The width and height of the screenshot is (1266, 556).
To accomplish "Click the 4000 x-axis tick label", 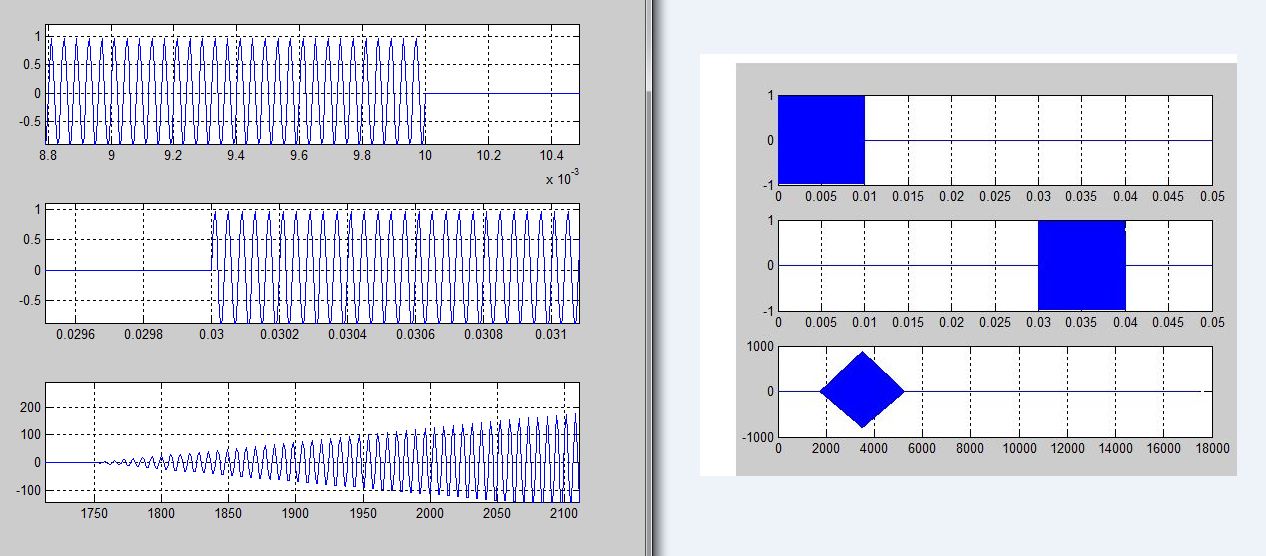I will coord(875,449).
